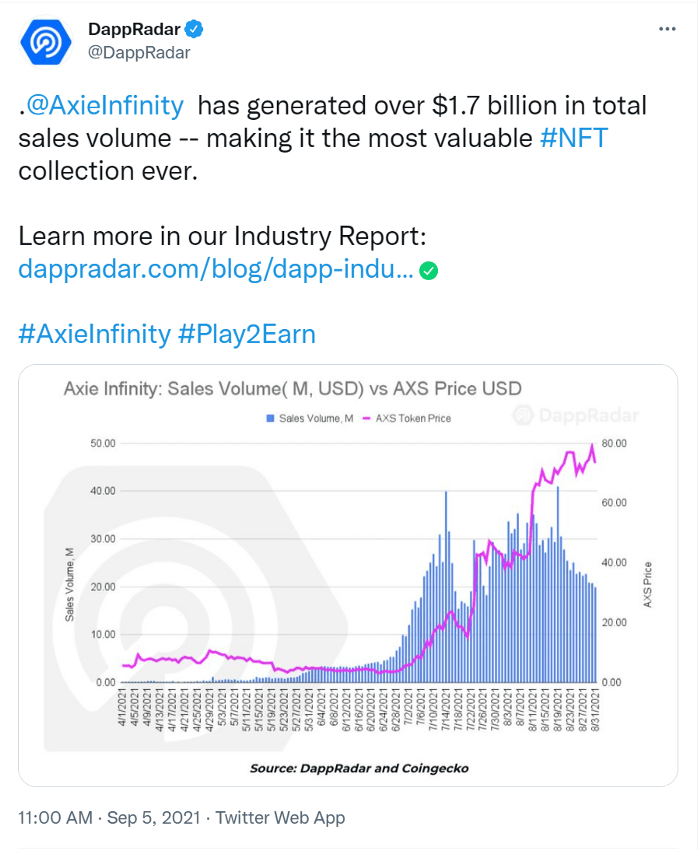Click the #NFT hashtag

click(x=573, y=138)
